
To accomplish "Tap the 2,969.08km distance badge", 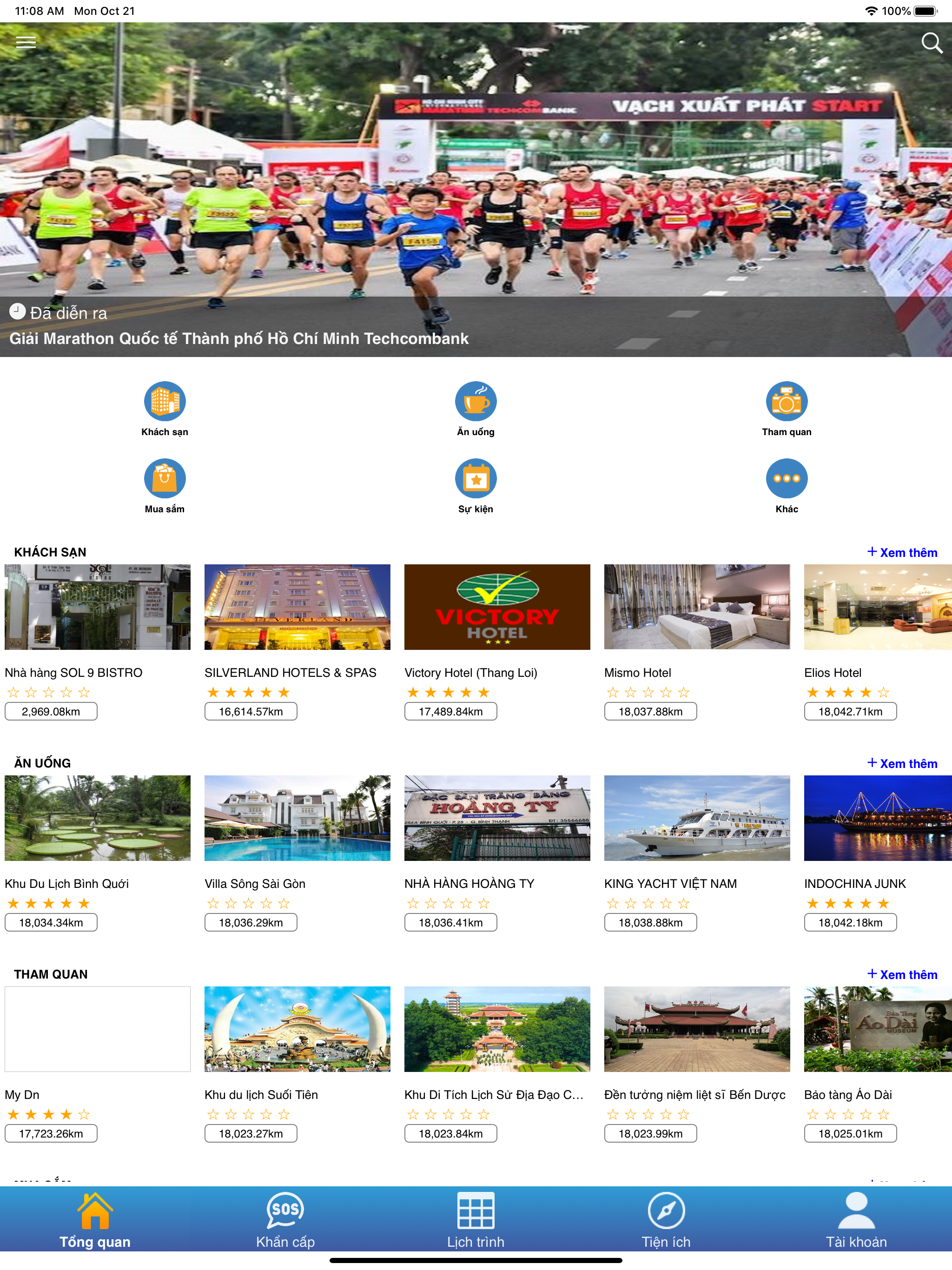I will click(x=51, y=711).
